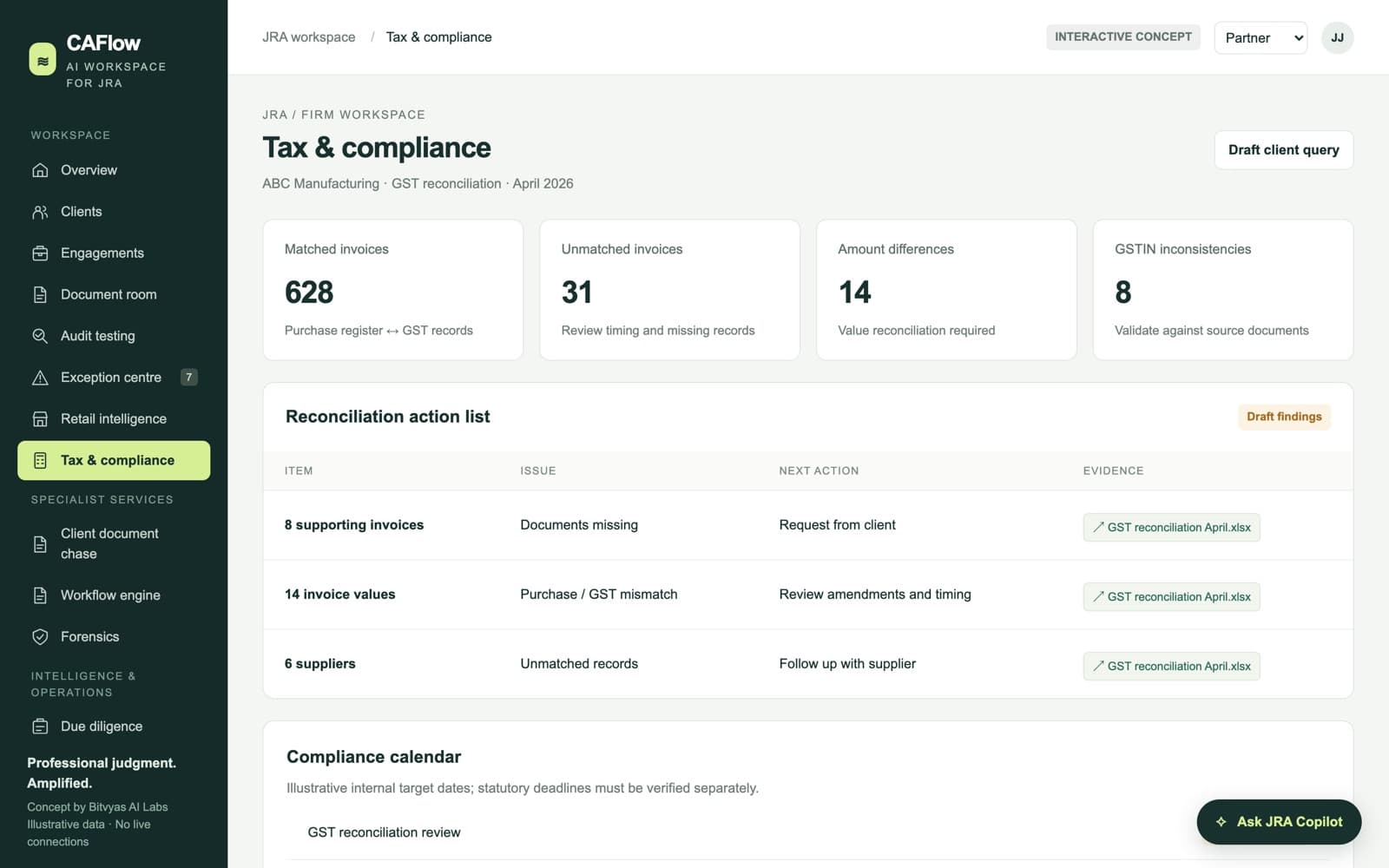
Task: Open evidence file for 14 invoice values
Action: coord(1171,596)
